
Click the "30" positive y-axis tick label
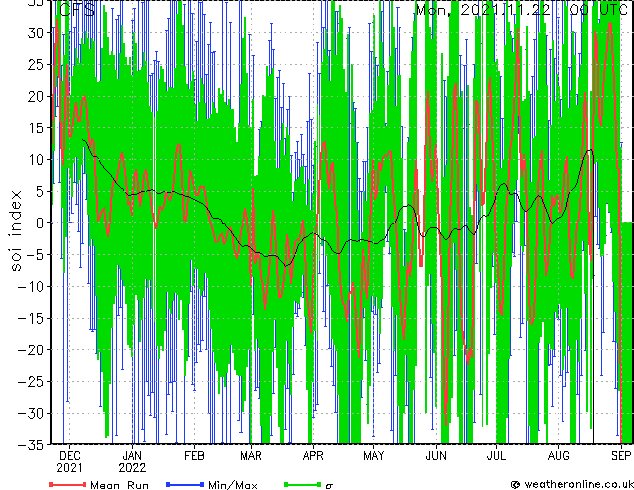[x=36, y=33]
